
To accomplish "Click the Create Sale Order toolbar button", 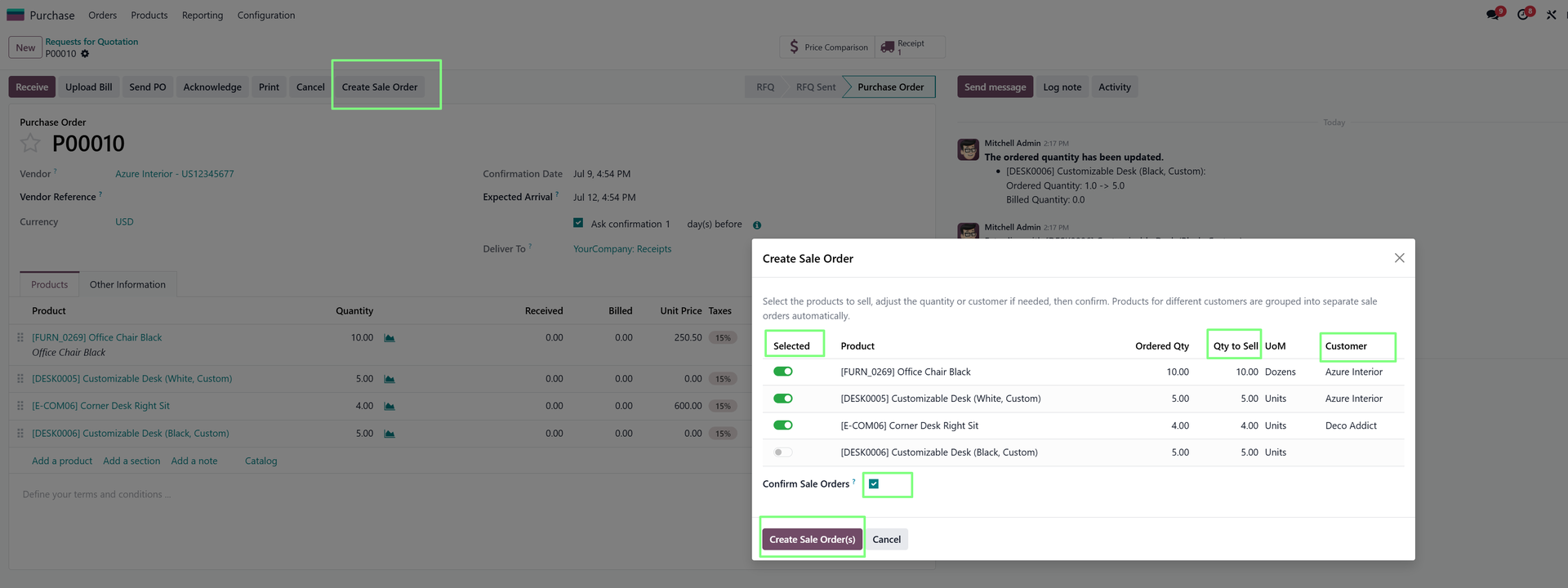I will [x=380, y=87].
